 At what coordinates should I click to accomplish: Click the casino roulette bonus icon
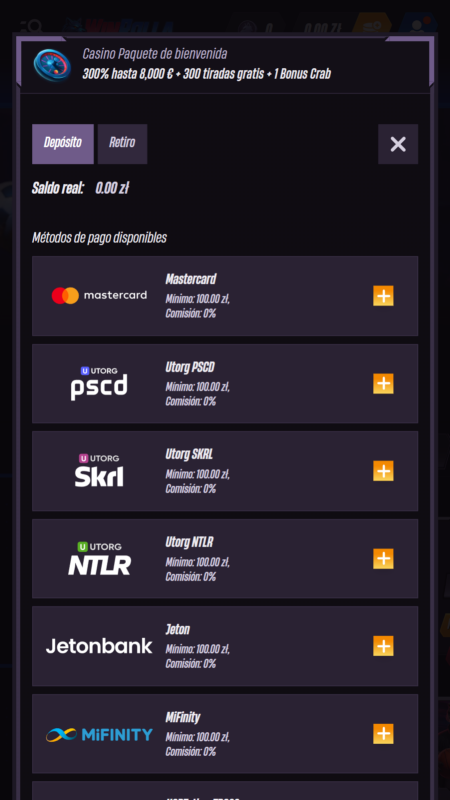[x=52, y=65]
